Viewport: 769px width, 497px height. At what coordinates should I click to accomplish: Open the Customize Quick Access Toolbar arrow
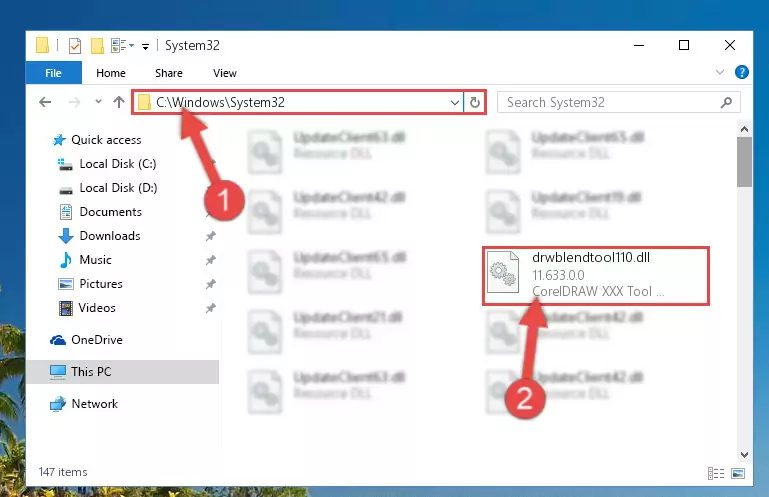[x=145, y=46]
